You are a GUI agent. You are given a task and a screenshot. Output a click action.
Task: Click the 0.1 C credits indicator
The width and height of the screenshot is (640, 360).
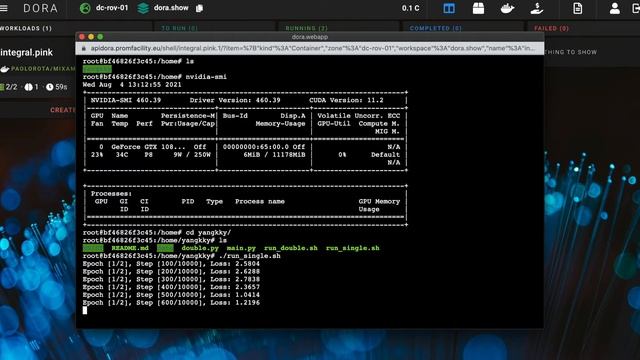pos(410,8)
